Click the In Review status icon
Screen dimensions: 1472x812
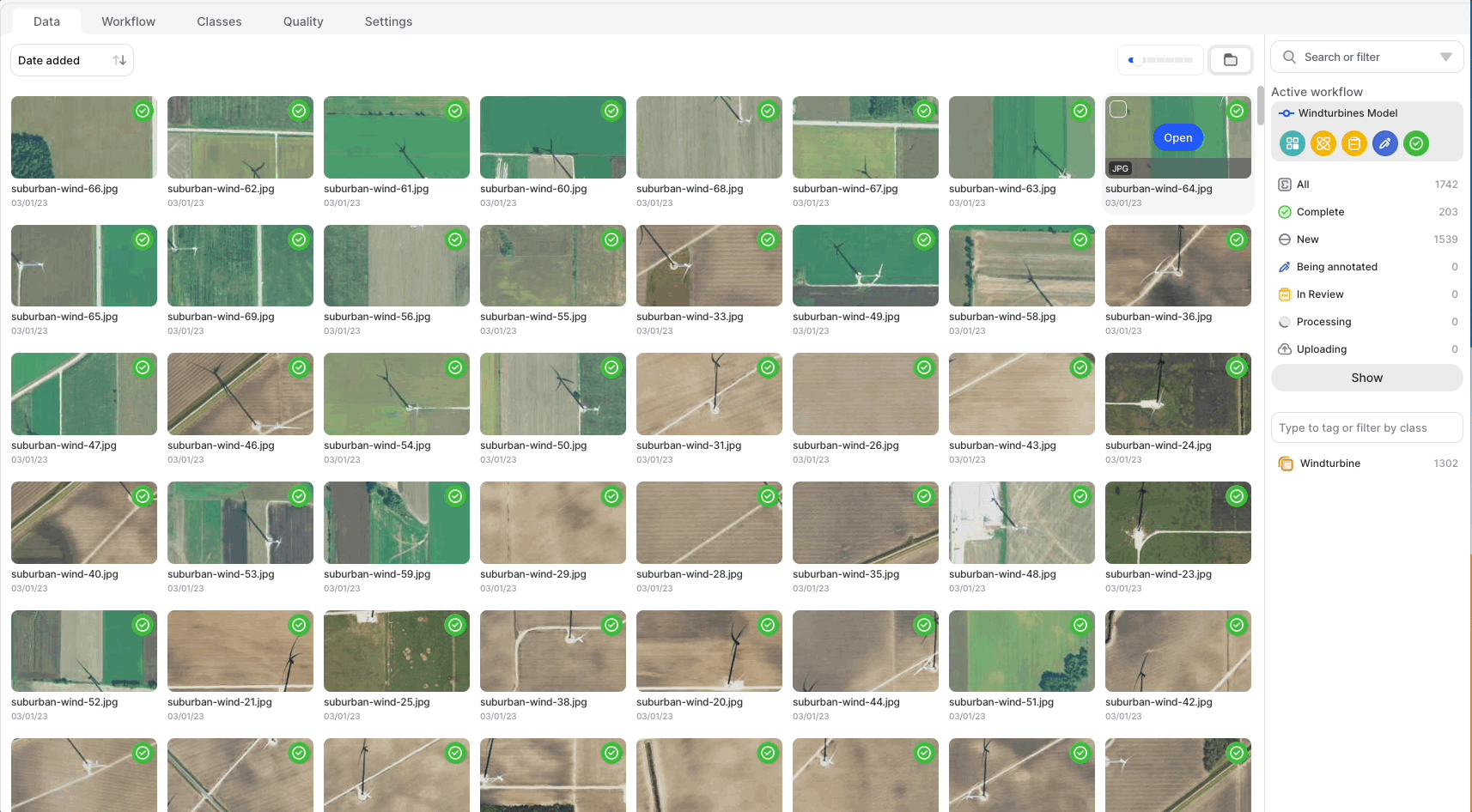coord(1285,294)
